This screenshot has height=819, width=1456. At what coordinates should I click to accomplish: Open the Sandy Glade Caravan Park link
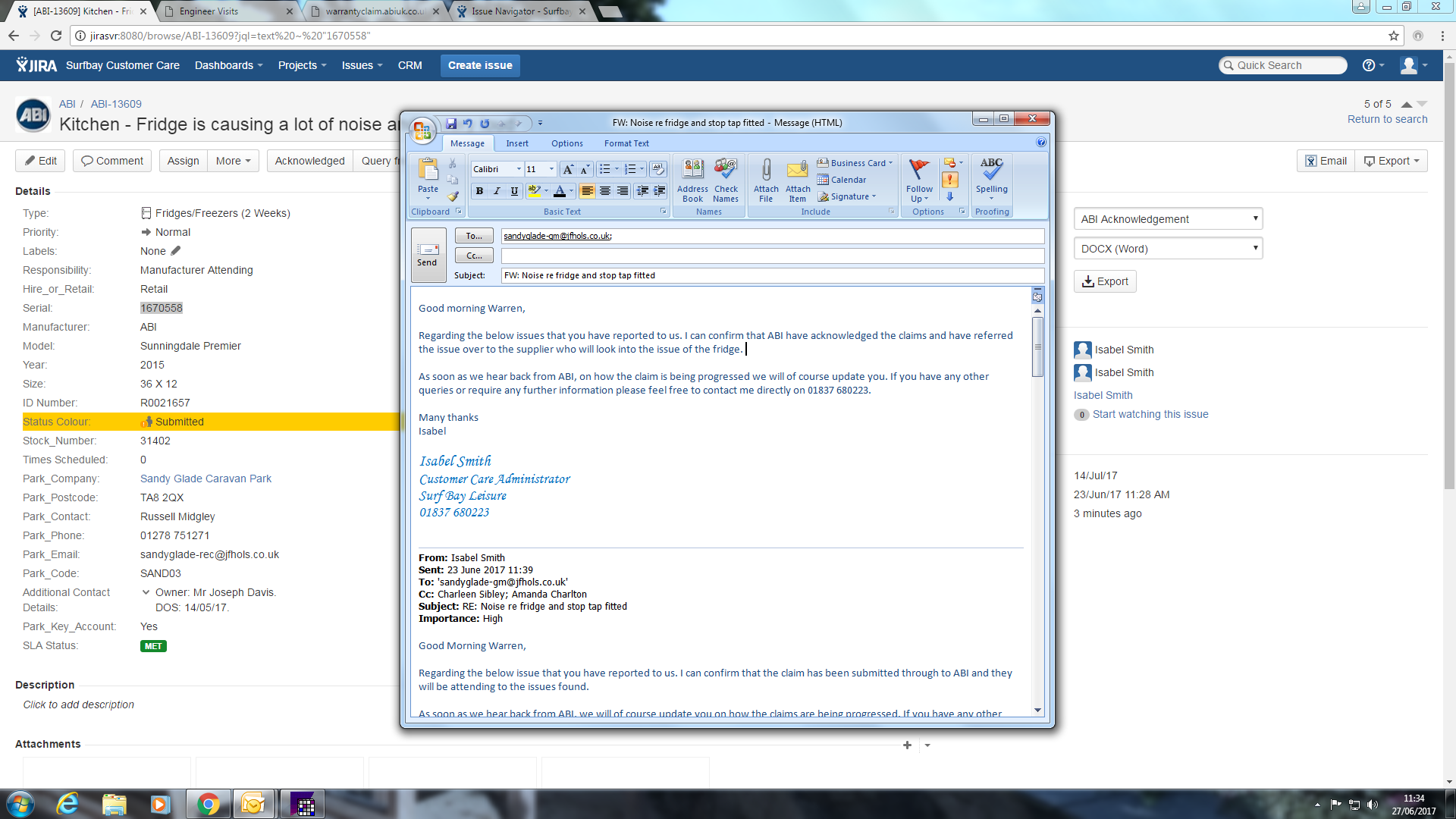pos(206,479)
